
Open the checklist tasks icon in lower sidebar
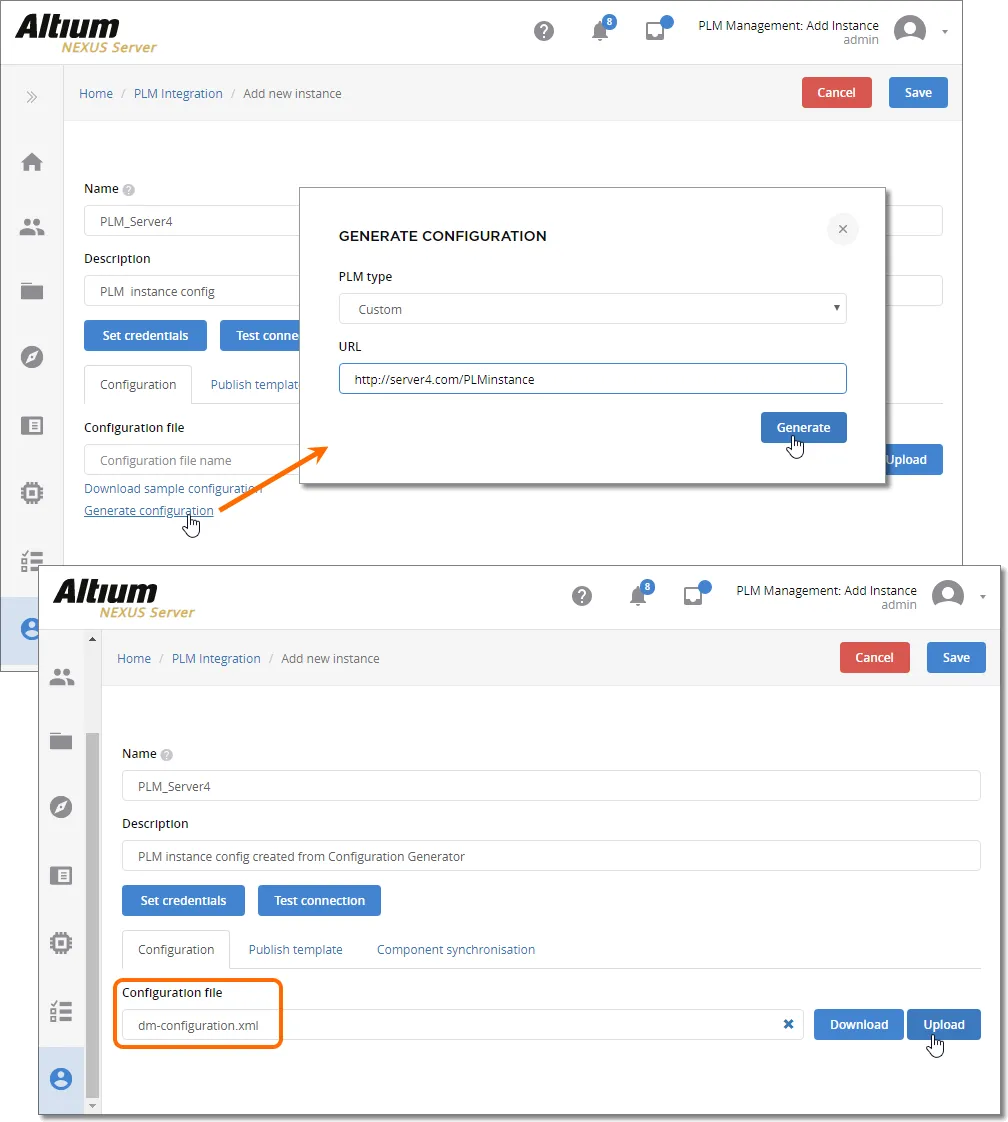62,1011
